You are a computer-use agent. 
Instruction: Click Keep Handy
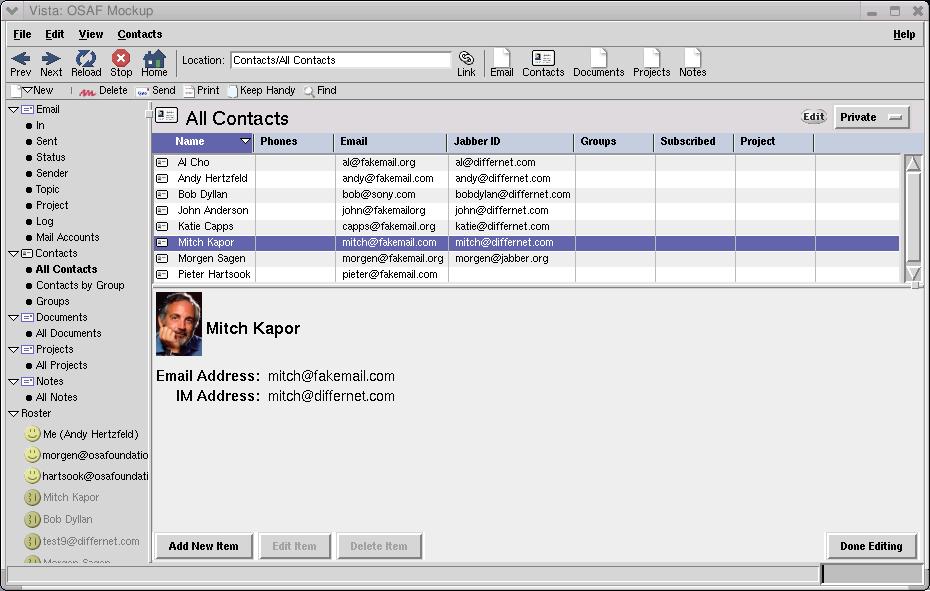pyautogui.click(x=262, y=91)
